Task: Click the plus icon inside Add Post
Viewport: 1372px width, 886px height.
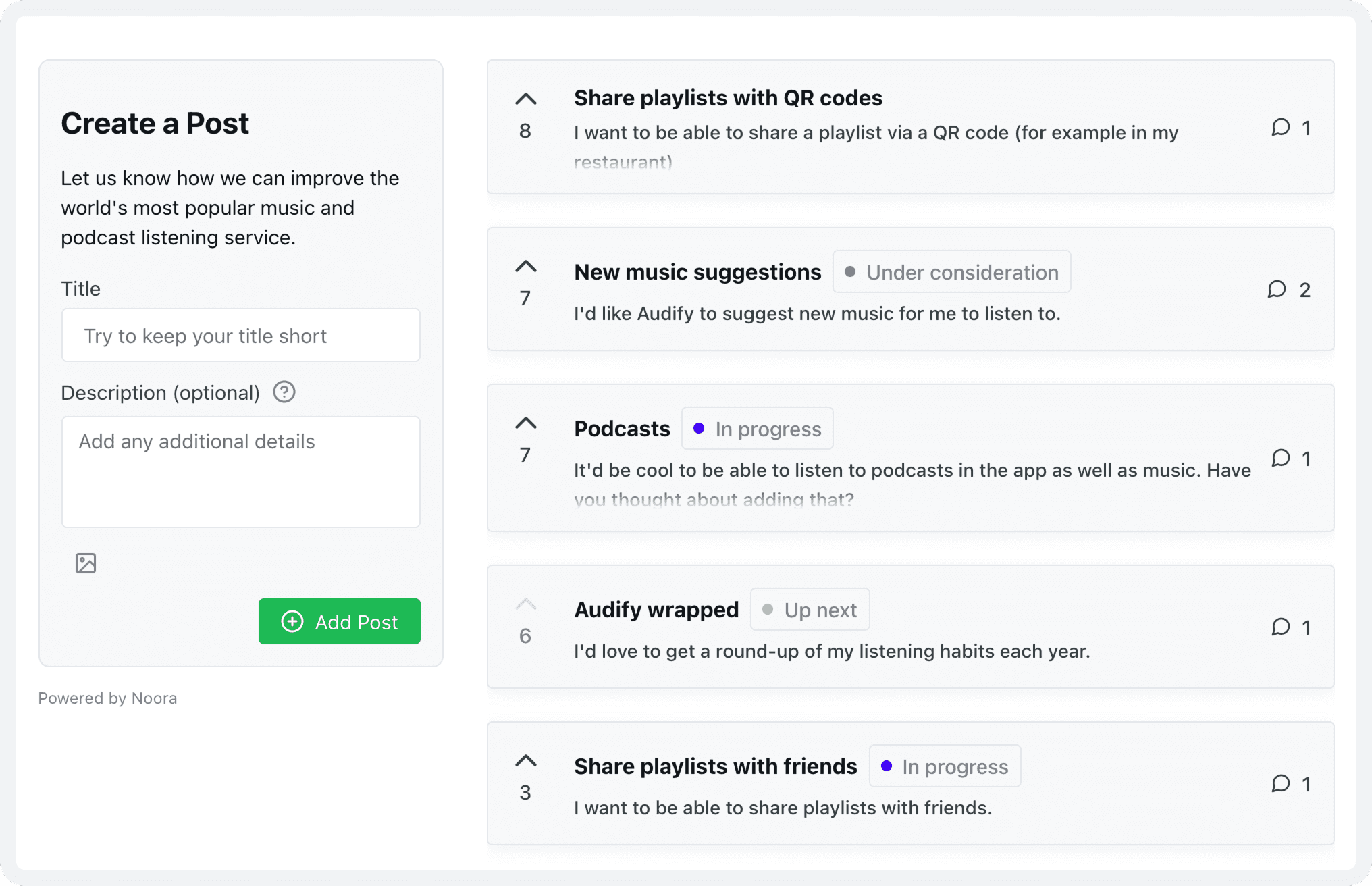Action: pos(292,621)
